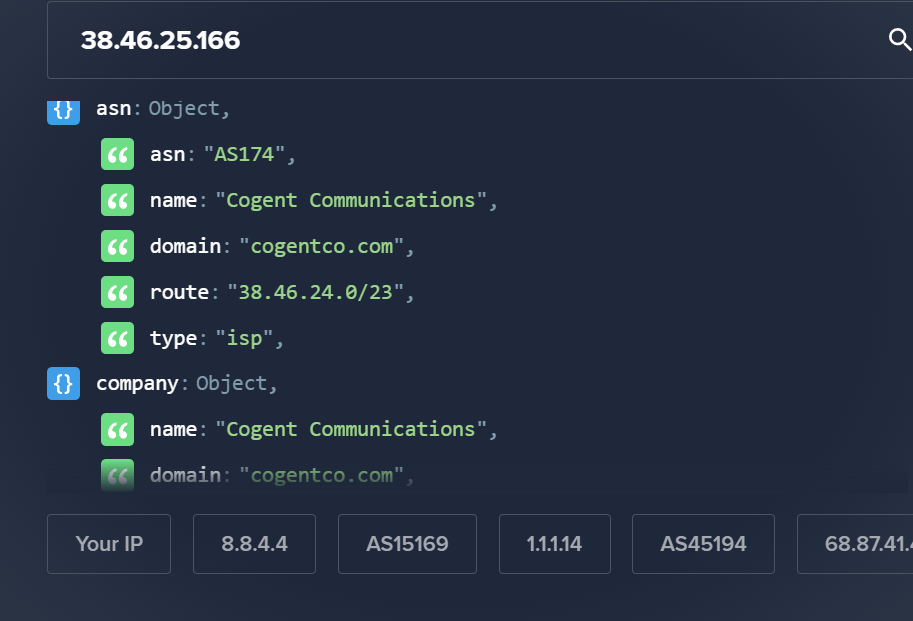Click quote icon beside first cogentco.com domain
This screenshot has width=913, height=621.
click(x=118, y=246)
